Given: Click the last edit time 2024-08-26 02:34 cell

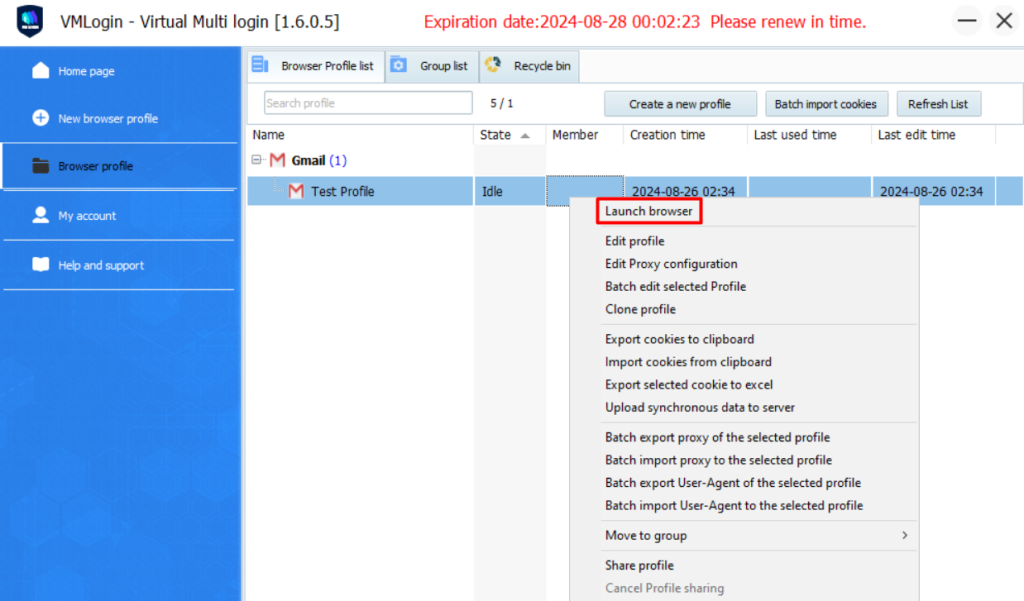Looking at the screenshot, I should 933,191.
